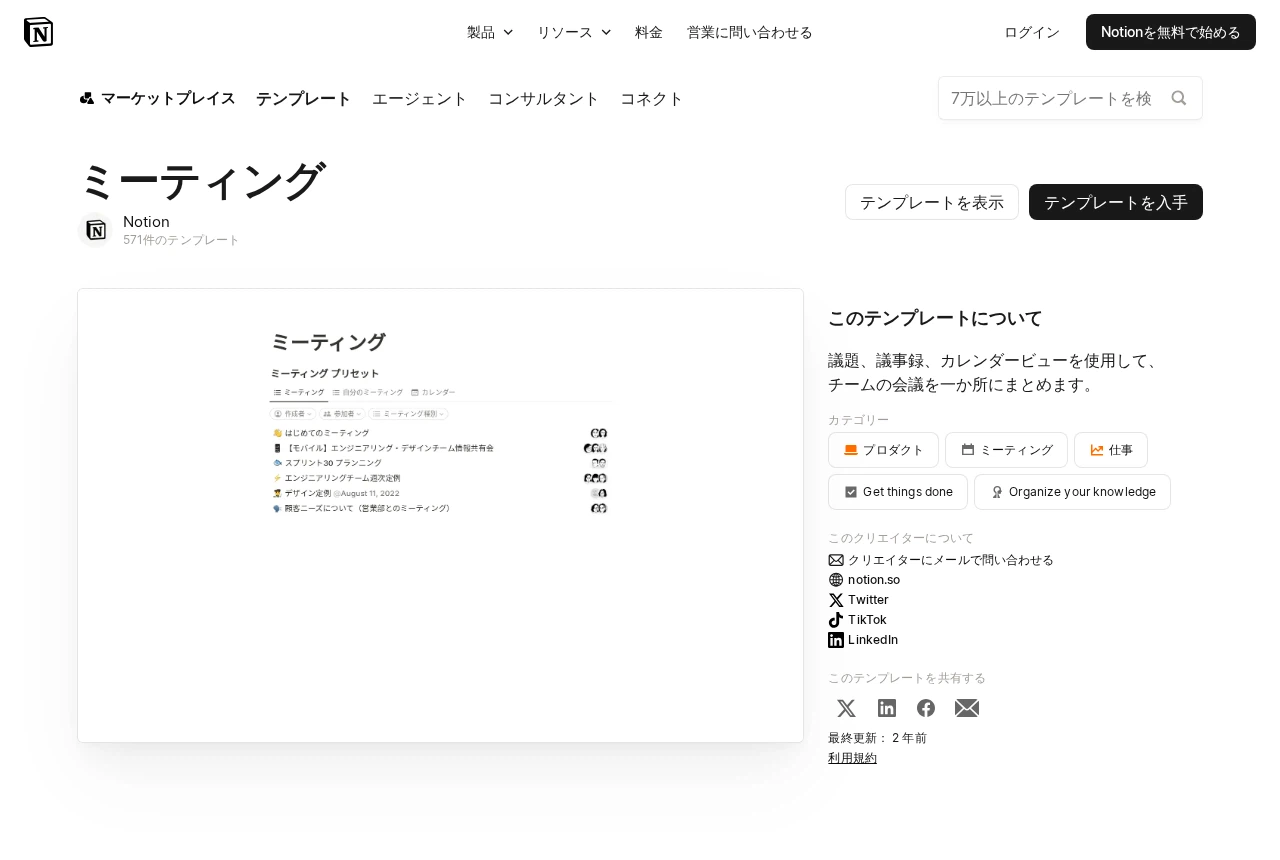Screen dimensions: 1280x860
Task: Visit the notion.so website link
Action: [x=874, y=580]
